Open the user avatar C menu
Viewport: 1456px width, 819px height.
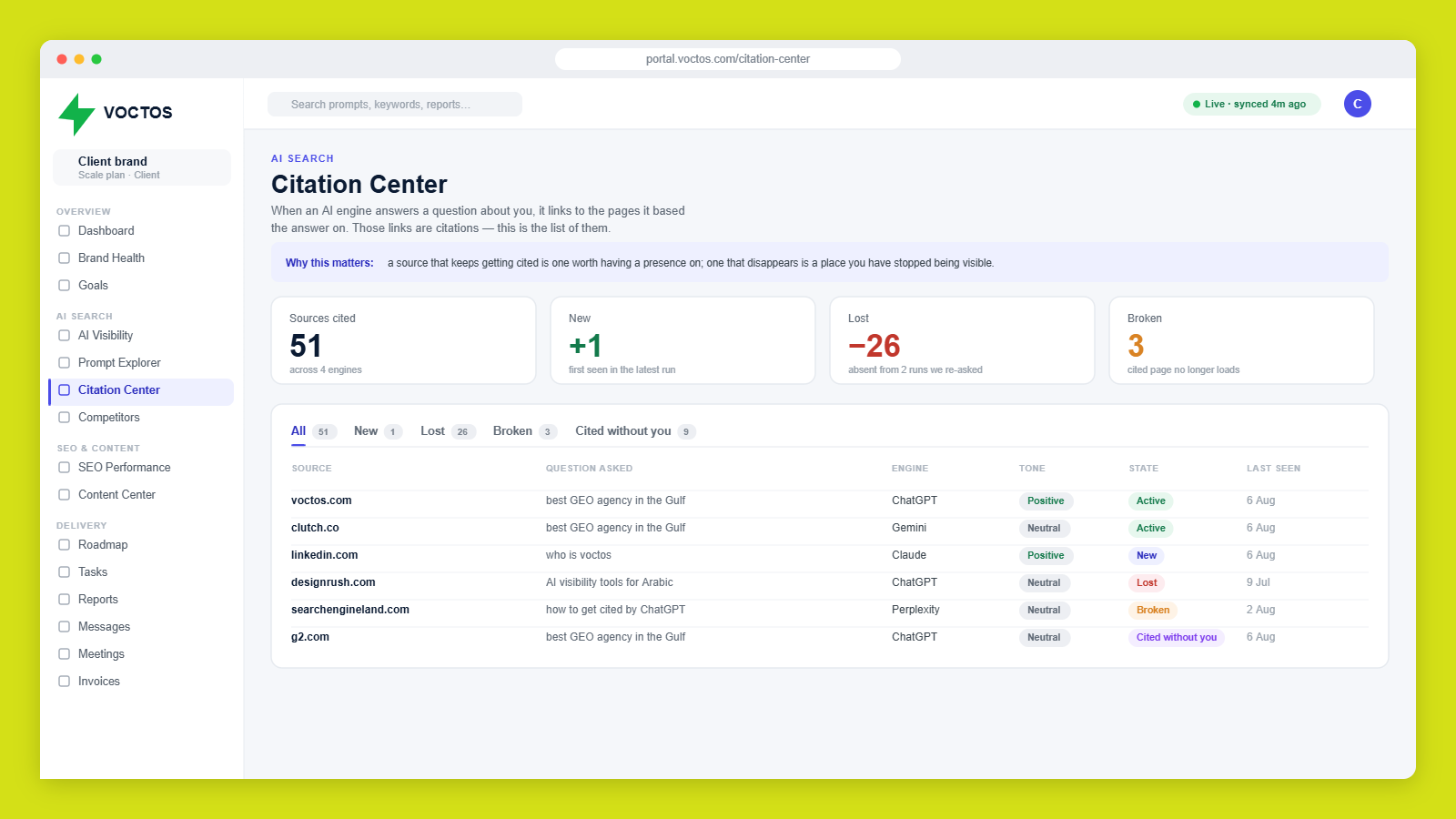1357,104
